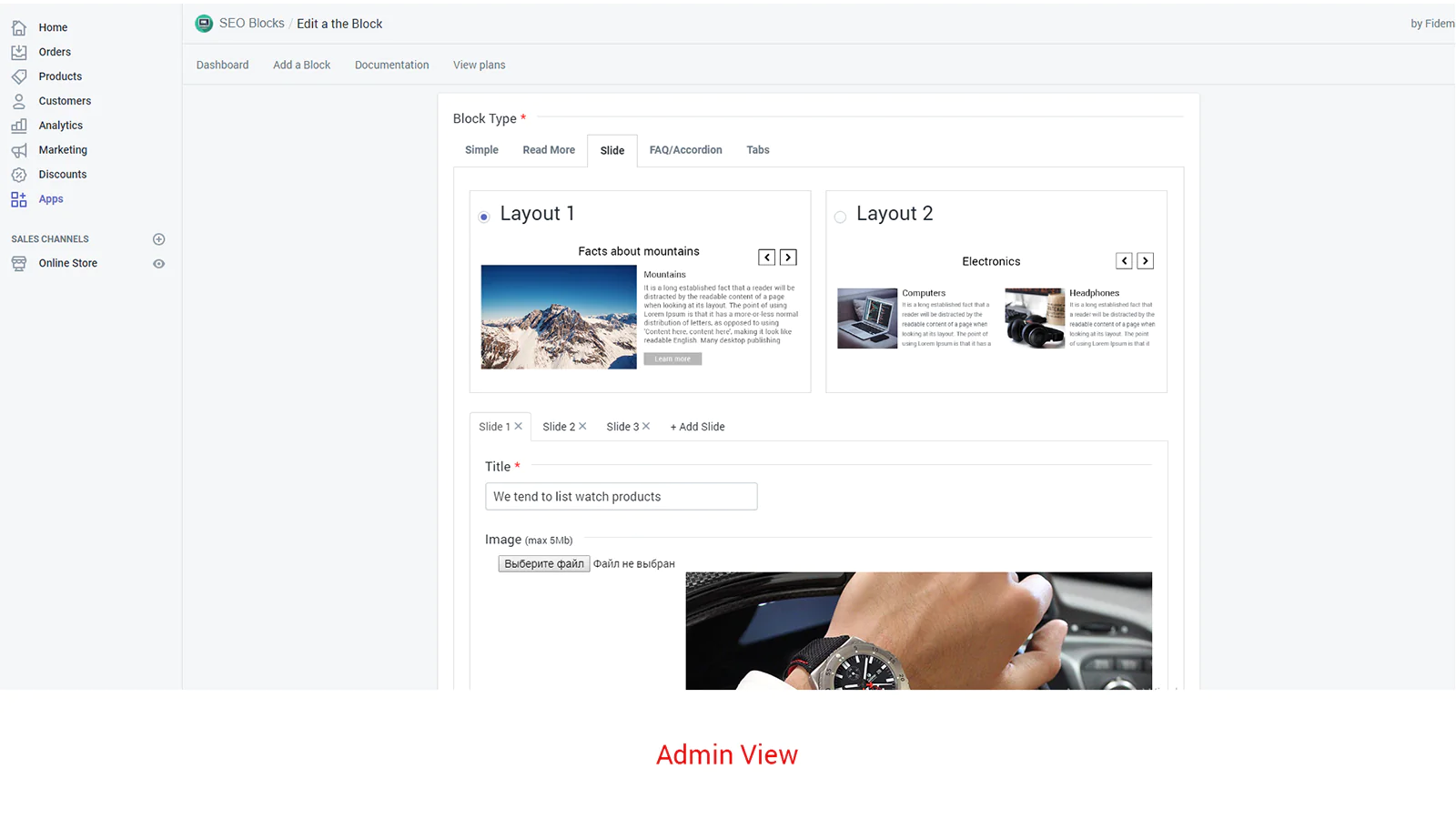Screen dimensions: 1456x819
Task: Open Orders via its inbox icon
Action: coord(19,52)
